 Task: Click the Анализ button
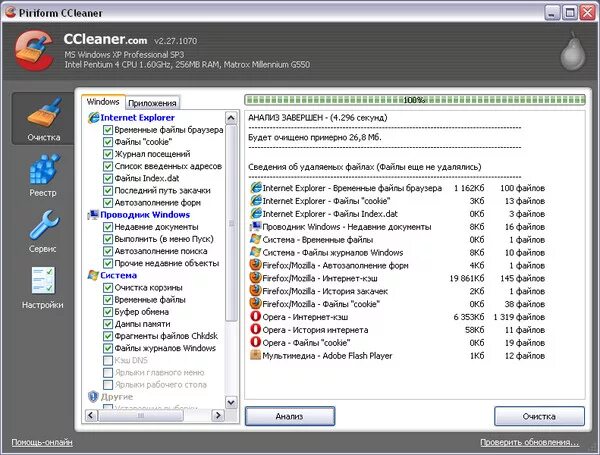click(290, 416)
